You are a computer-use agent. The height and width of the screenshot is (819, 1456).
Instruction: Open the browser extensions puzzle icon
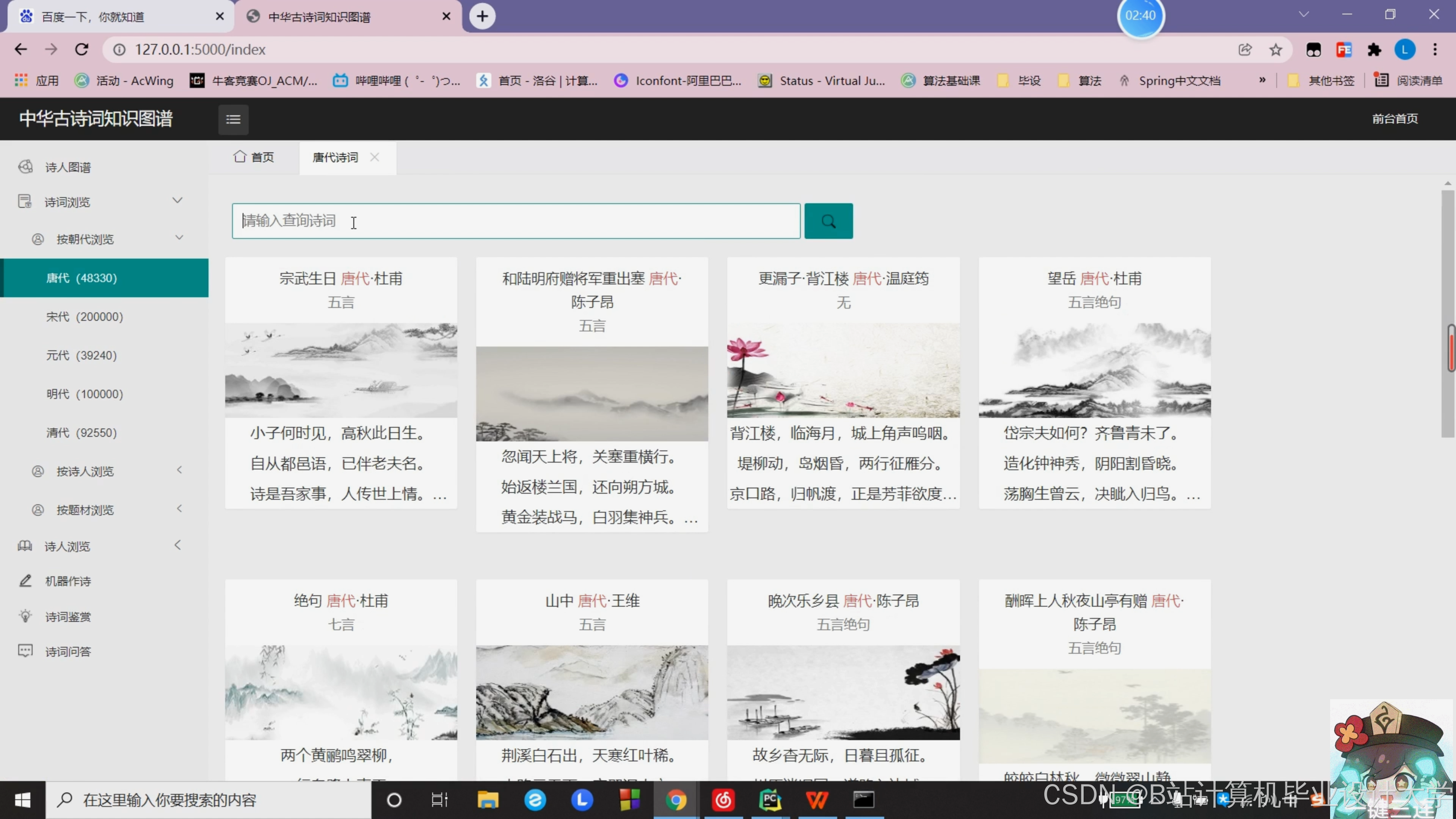[x=1374, y=50]
